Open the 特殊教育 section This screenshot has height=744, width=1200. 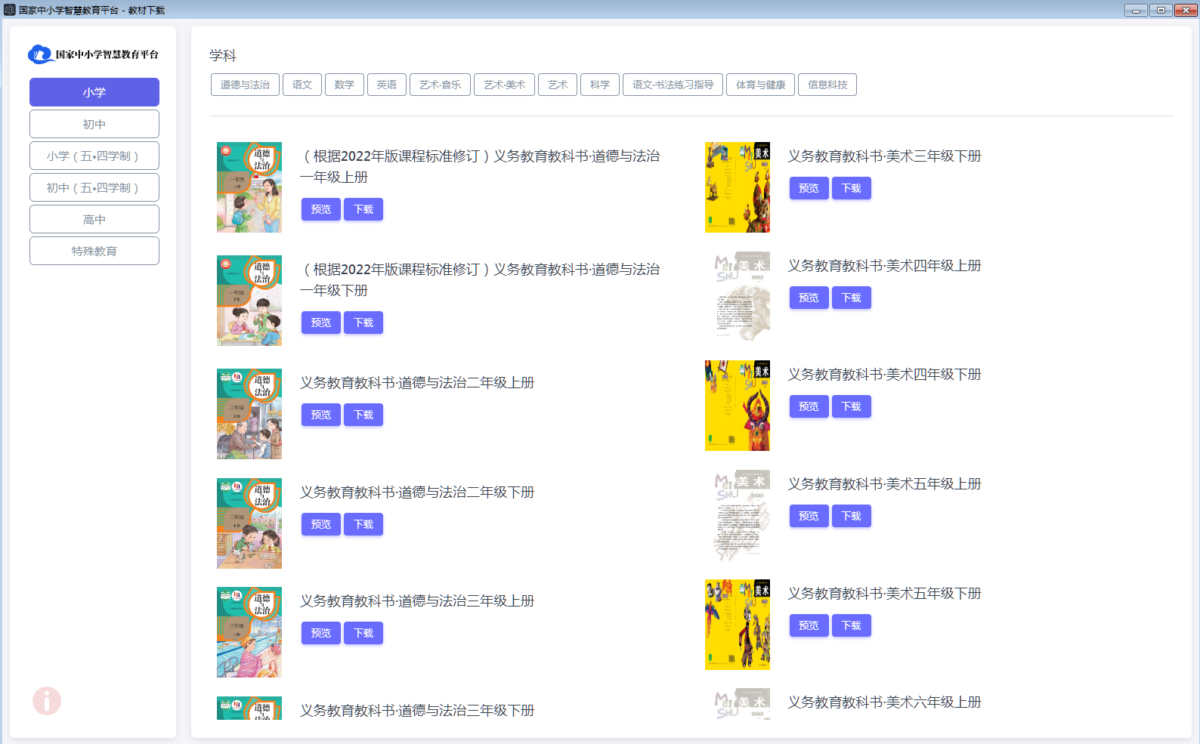pos(93,250)
